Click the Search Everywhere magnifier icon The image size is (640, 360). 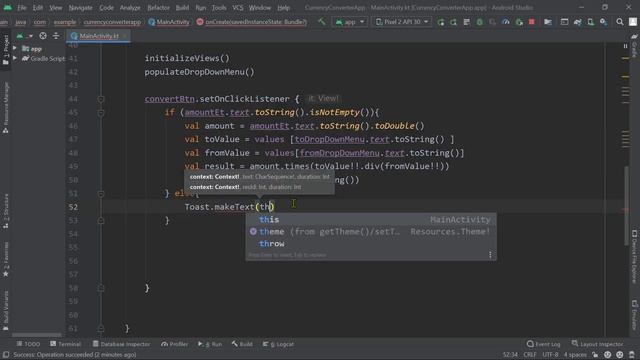click(x=620, y=22)
